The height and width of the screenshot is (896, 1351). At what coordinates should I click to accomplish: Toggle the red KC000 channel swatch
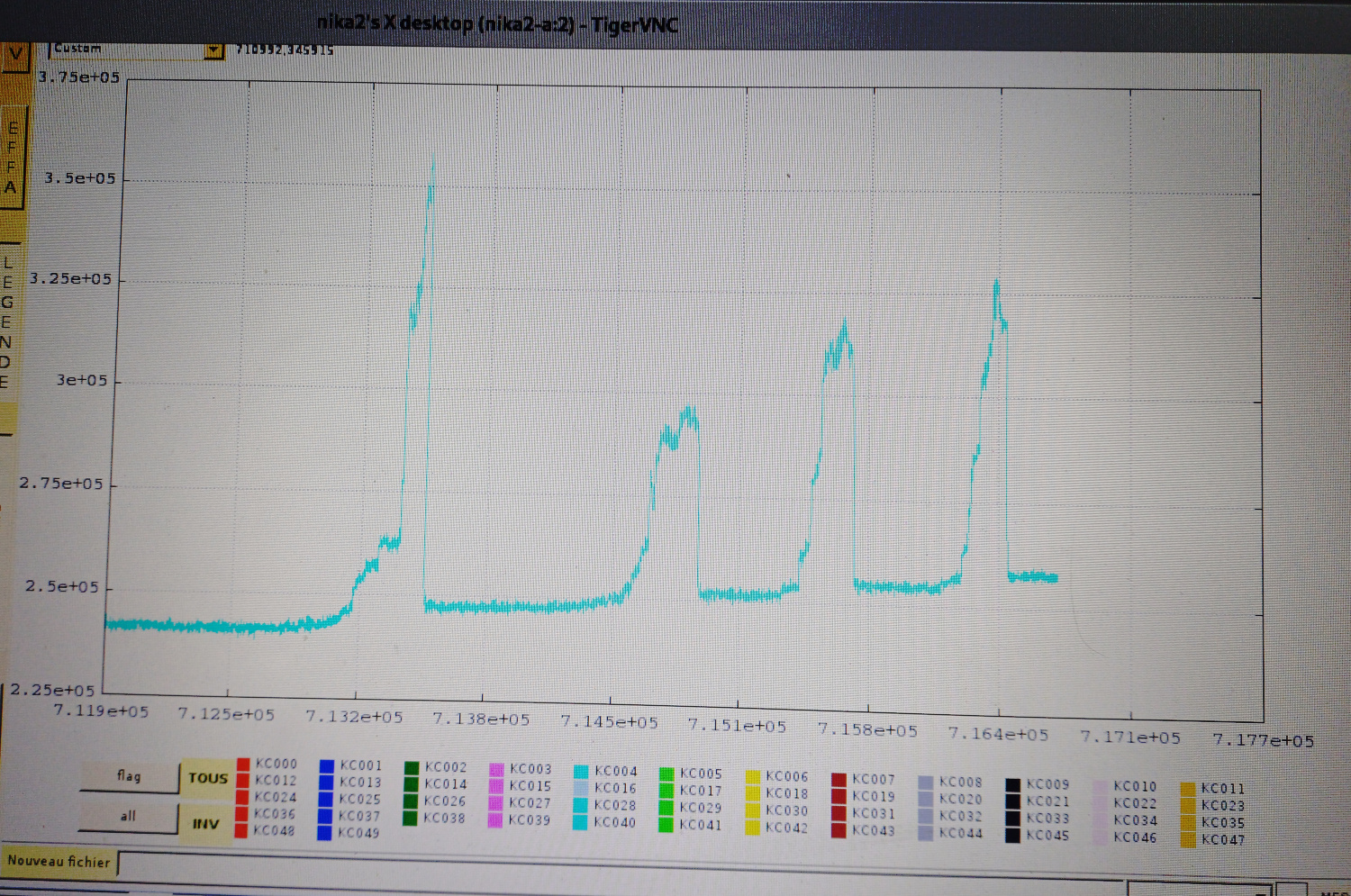[243, 765]
